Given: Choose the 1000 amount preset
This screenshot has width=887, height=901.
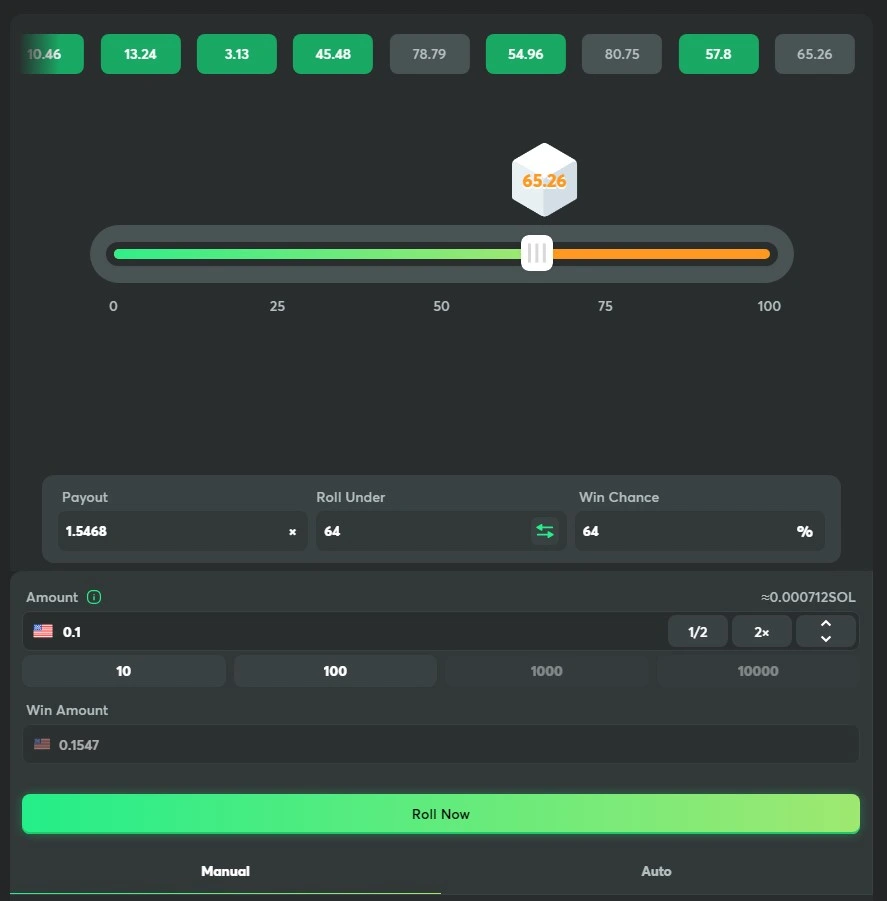Looking at the screenshot, I should (546, 671).
